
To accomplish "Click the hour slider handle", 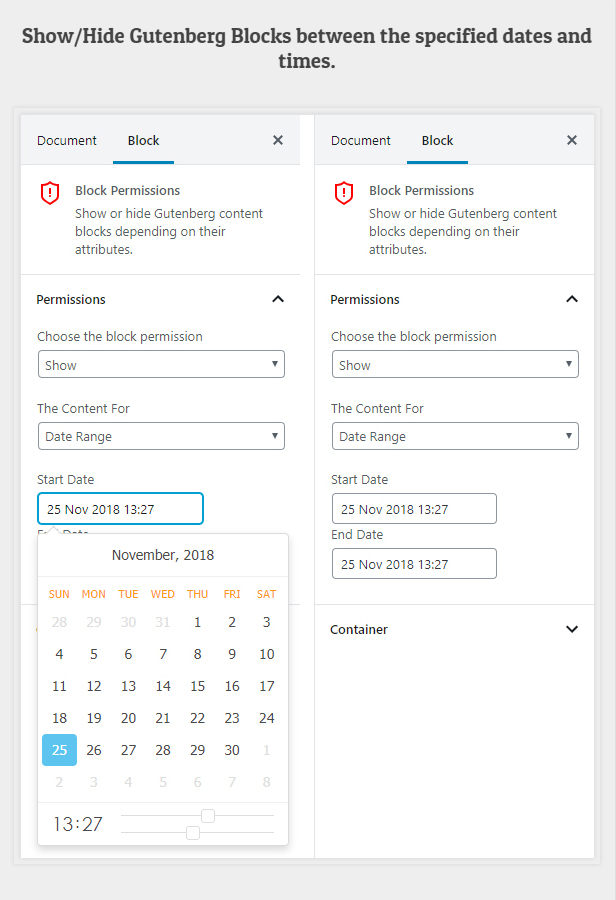I will coord(208,816).
